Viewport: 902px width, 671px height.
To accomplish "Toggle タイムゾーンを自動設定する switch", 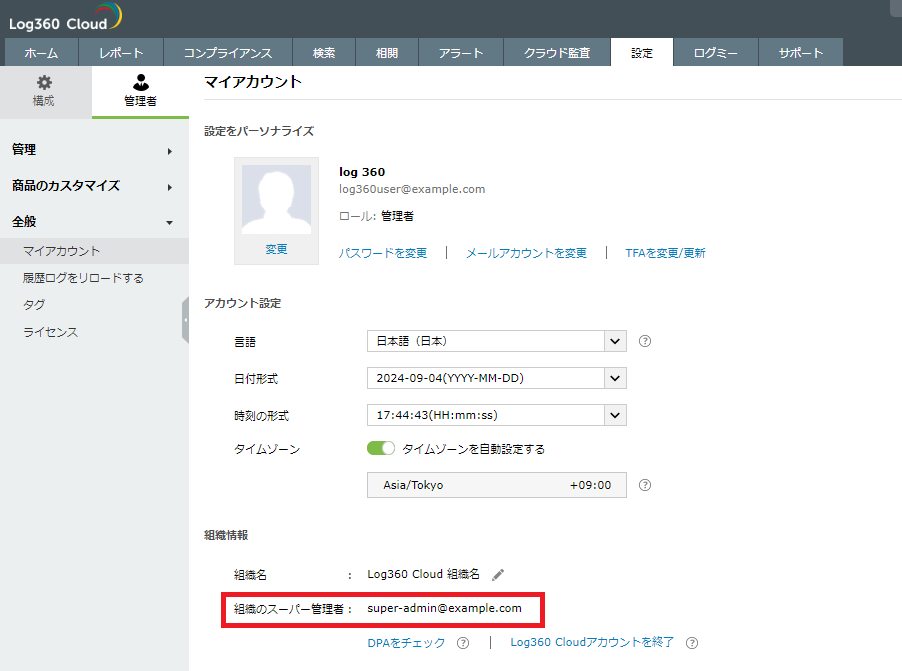I will [x=382, y=449].
